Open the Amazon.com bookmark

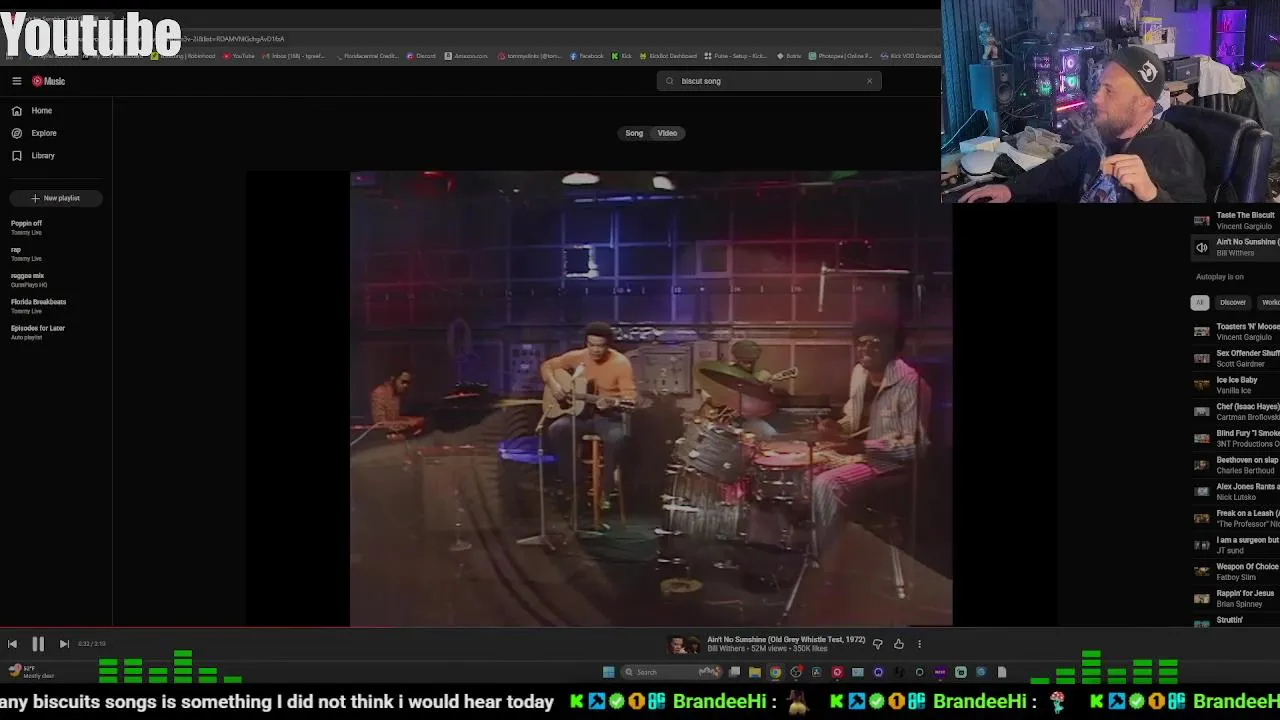pyautogui.click(x=466, y=56)
